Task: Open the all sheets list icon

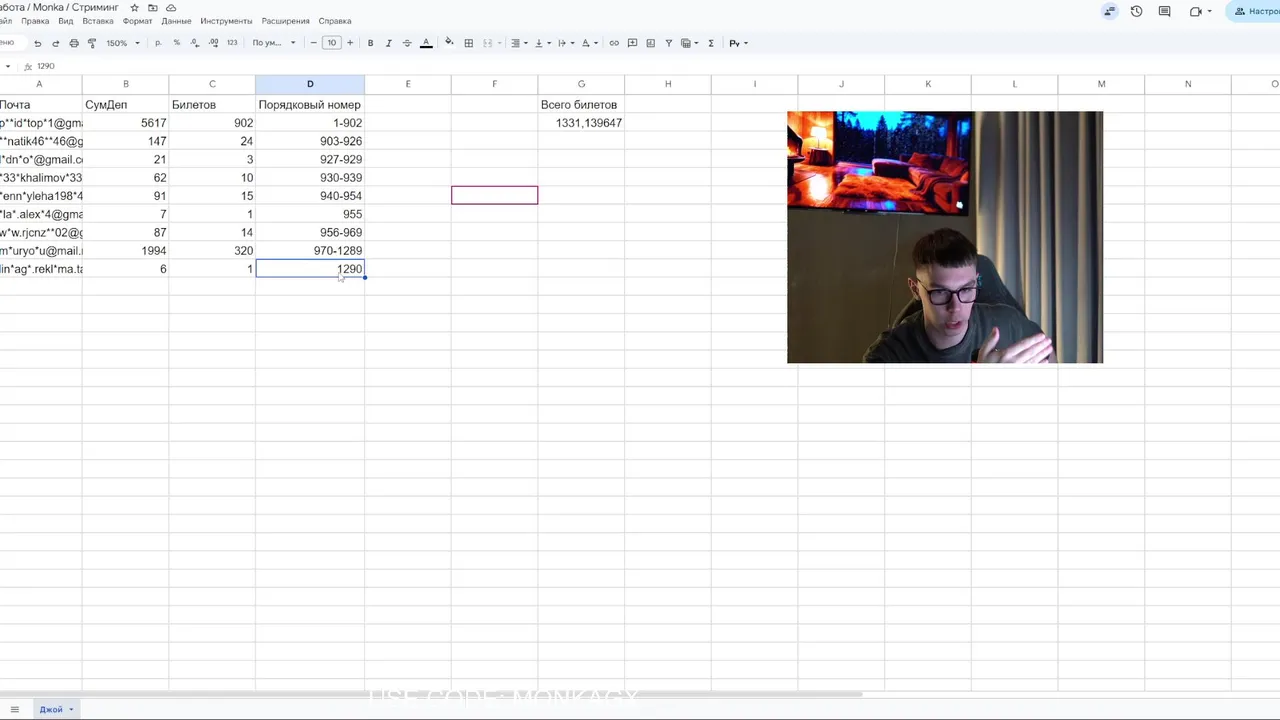Action: pyautogui.click(x=14, y=709)
